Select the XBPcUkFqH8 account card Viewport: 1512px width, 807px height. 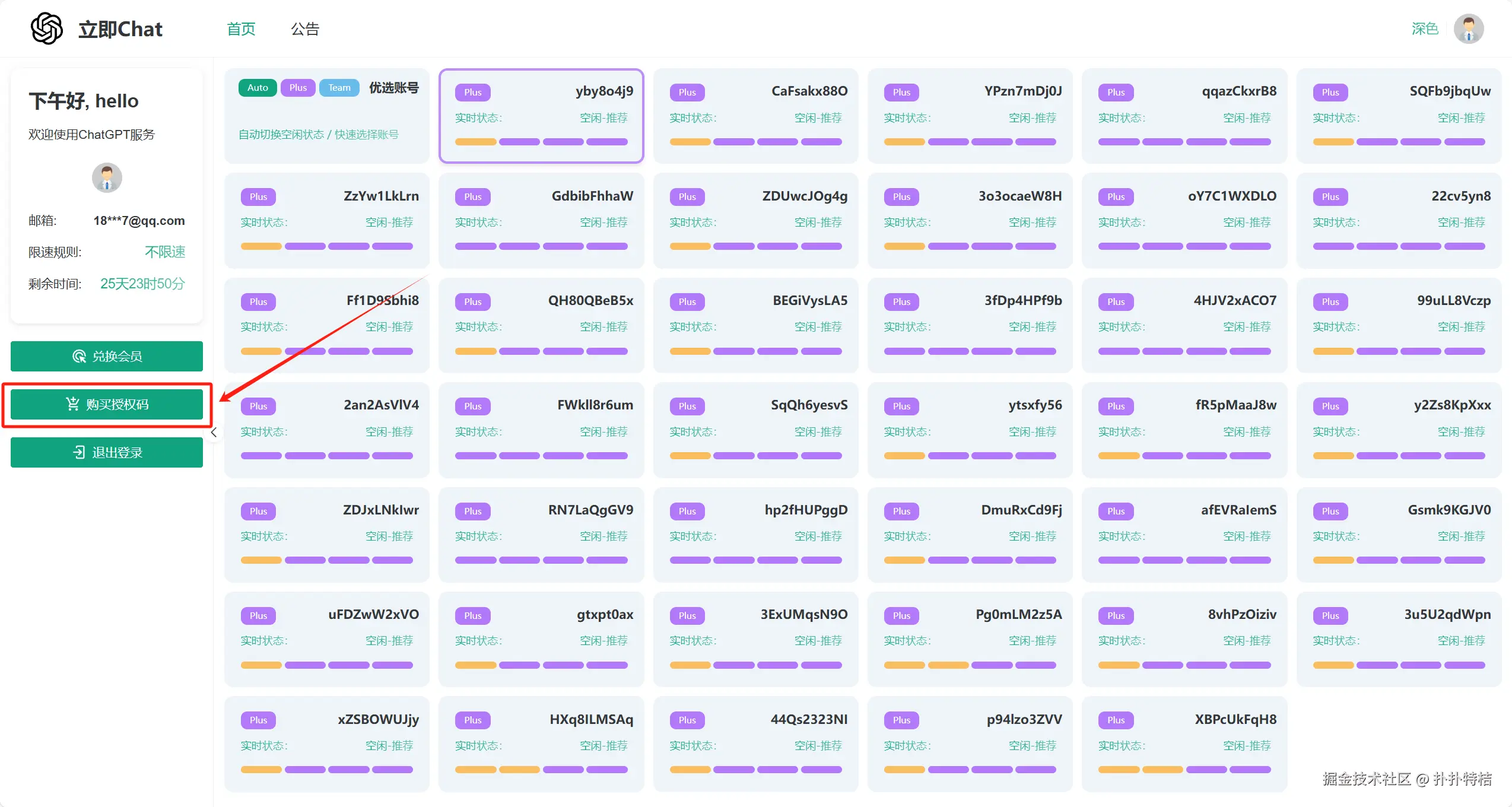point(1184,744)
